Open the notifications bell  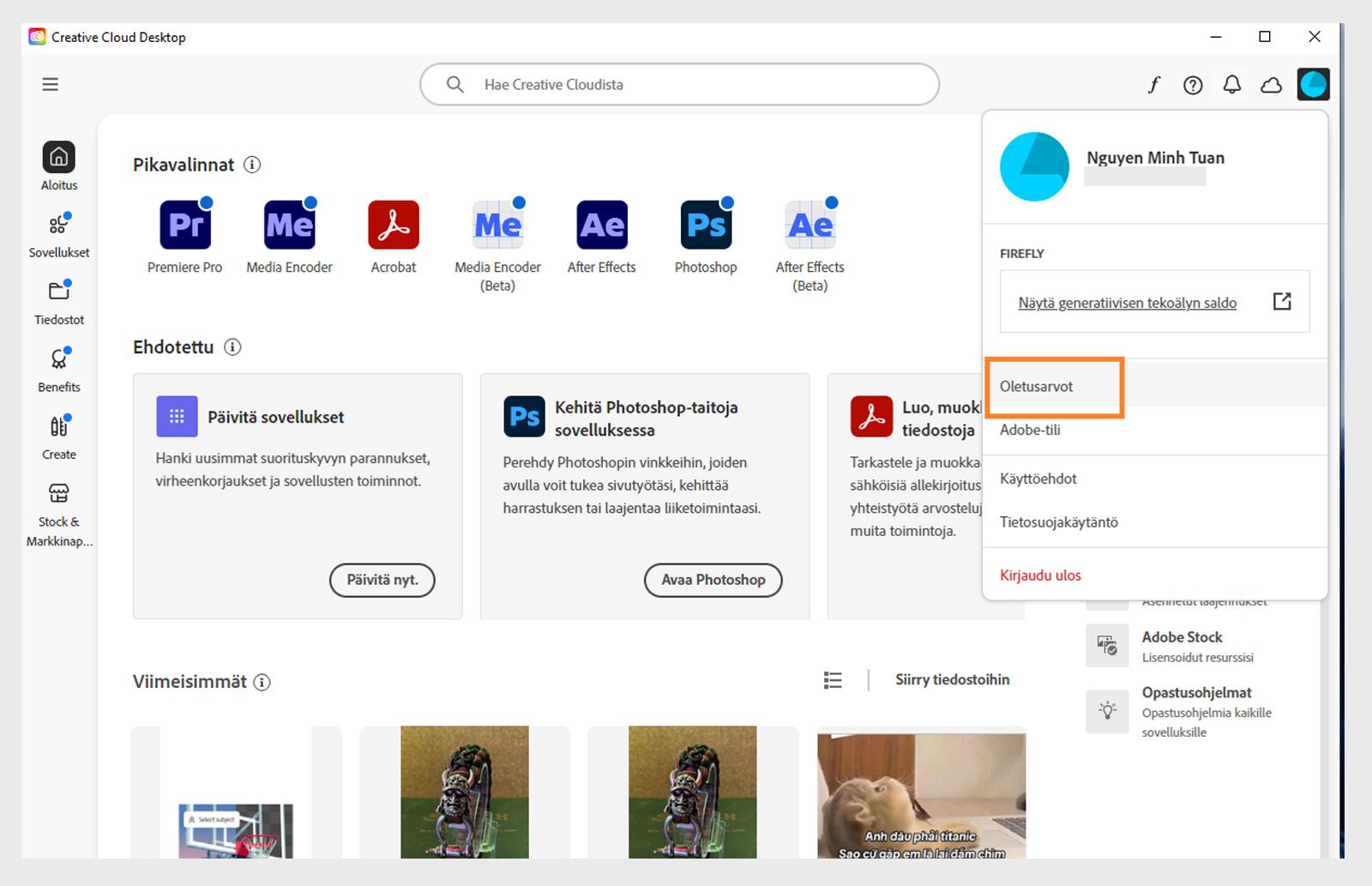(1232, 85)
